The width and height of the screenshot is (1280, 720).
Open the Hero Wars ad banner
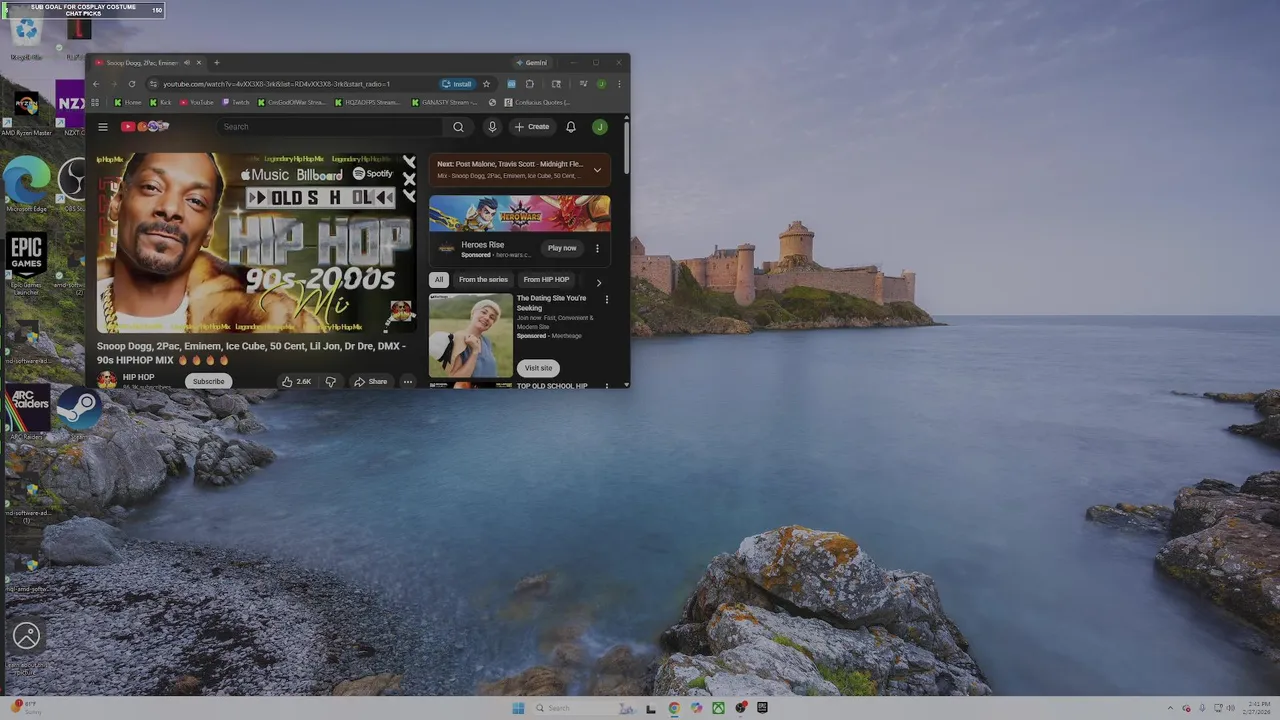tap(520, 214)
